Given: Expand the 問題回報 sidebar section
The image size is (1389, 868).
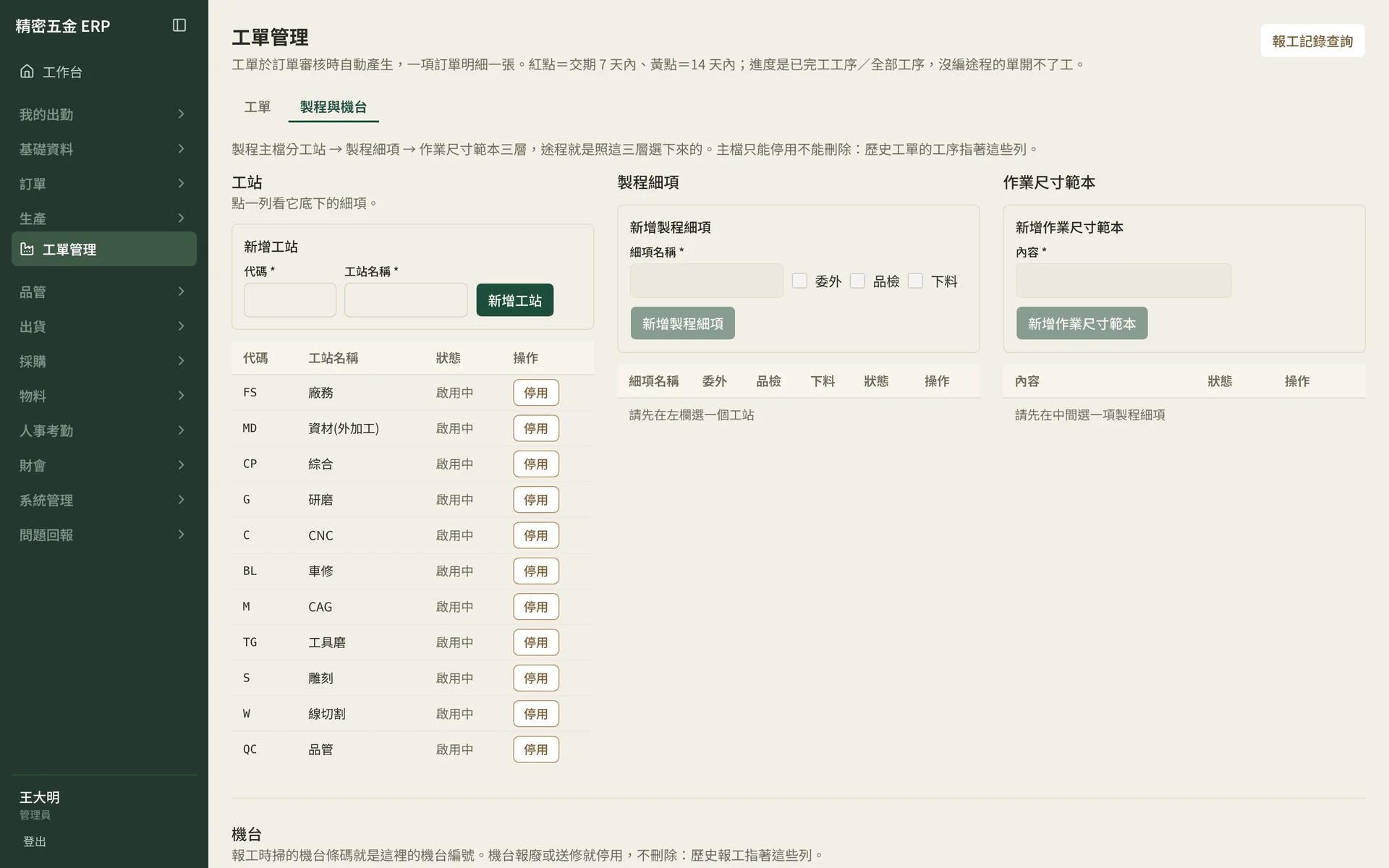Looking at the screenshot, I should pyautogui.click(x=104, y=535).
